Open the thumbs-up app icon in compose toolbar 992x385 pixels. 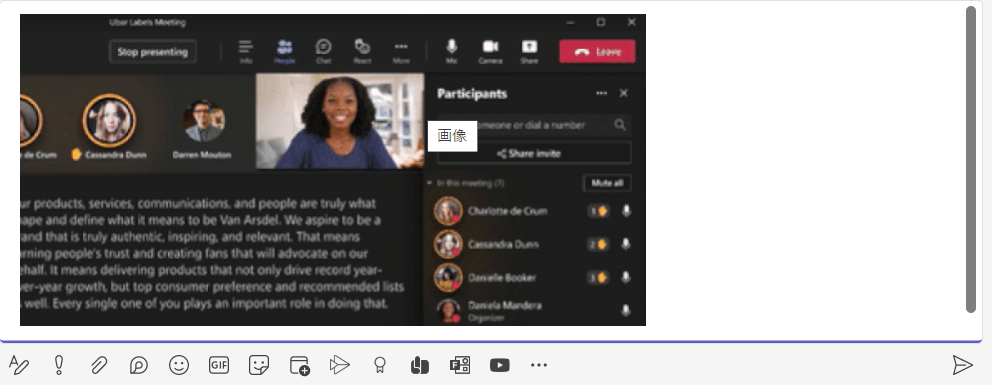click(x=419, y=365)
